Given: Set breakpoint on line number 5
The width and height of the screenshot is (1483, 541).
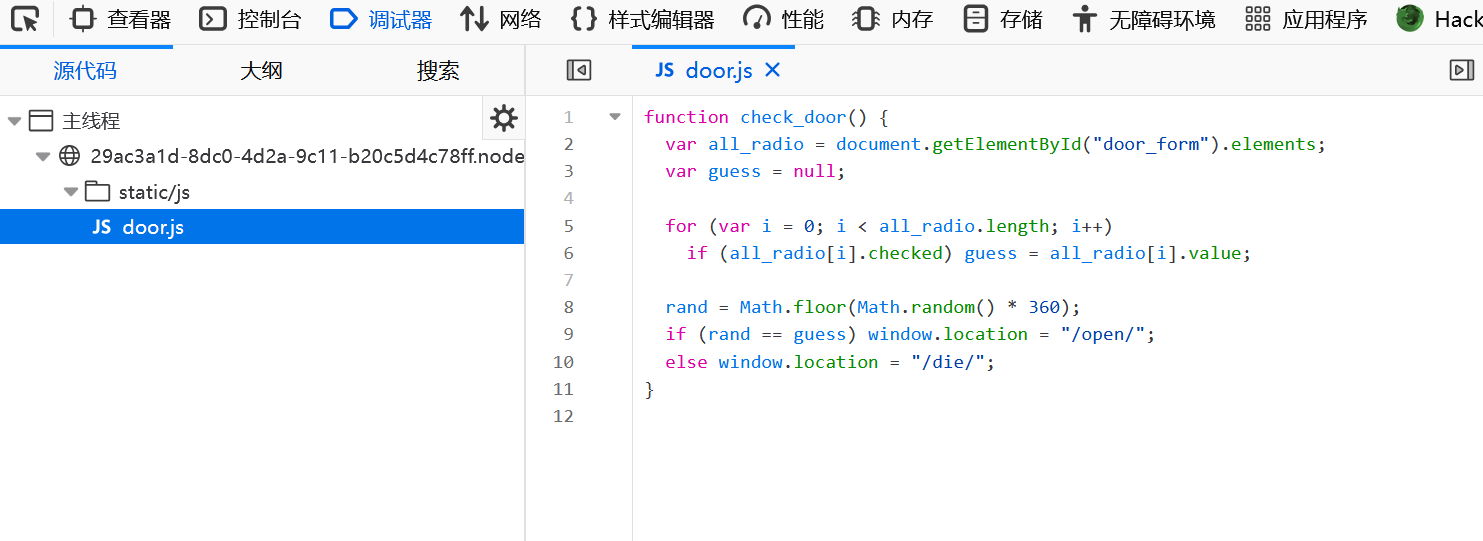Looking at the screenshot, I should (x=568, y=226).
